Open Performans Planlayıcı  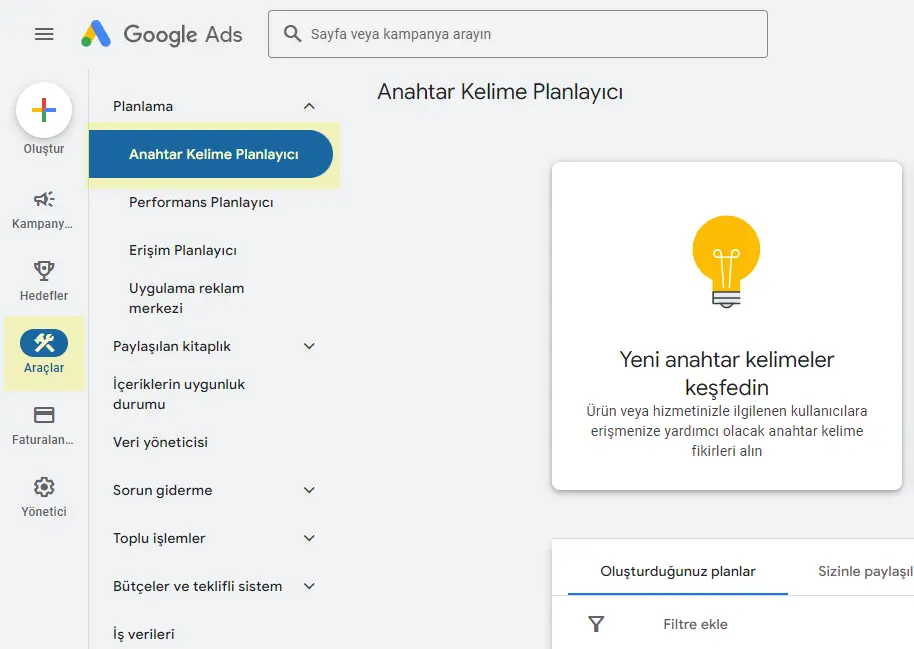[x=201, y=202]
